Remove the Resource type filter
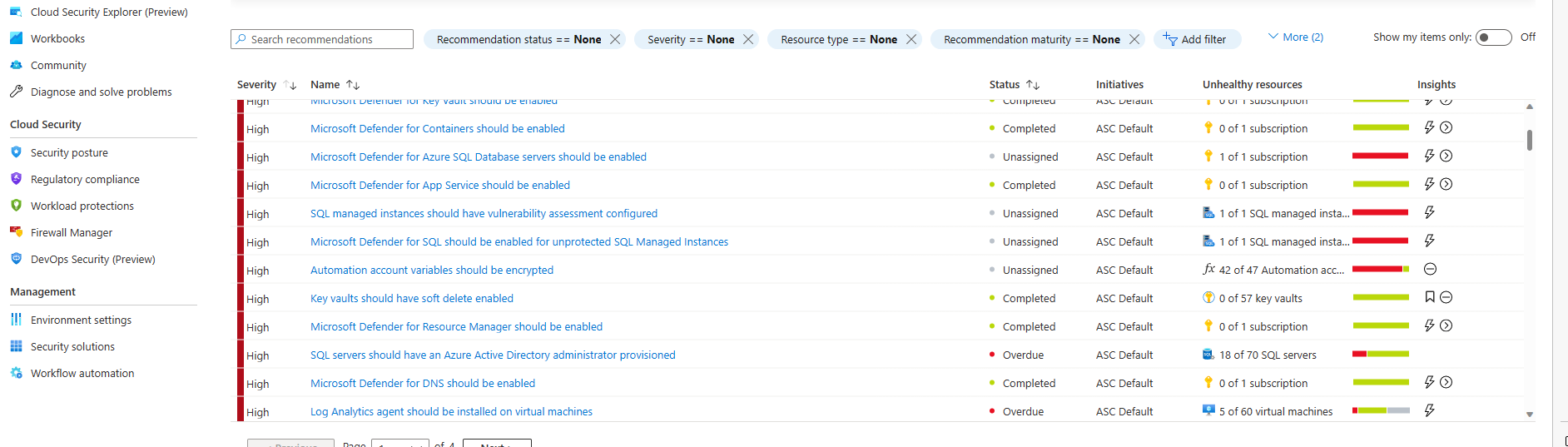 tap(911, 39)
